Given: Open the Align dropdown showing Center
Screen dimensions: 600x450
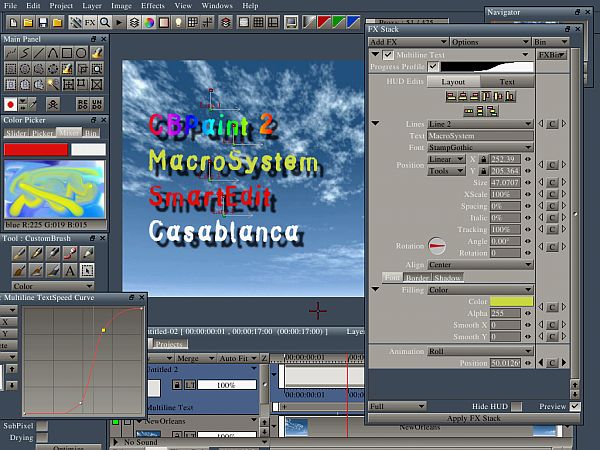Looking at the screenshot, I should 480,265.
